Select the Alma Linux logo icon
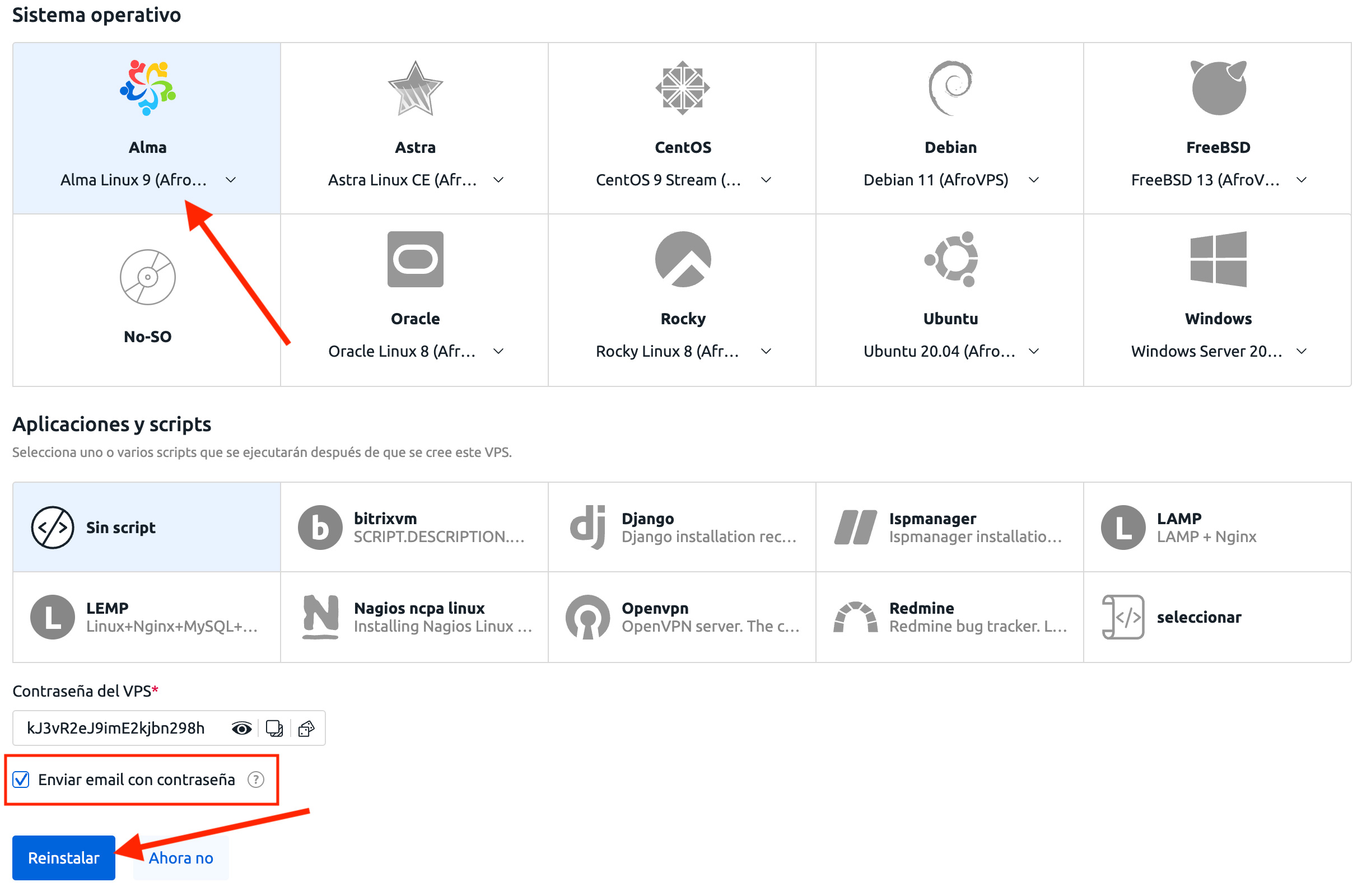Screen dimensions: 1362x896 (x=148, y=87)
